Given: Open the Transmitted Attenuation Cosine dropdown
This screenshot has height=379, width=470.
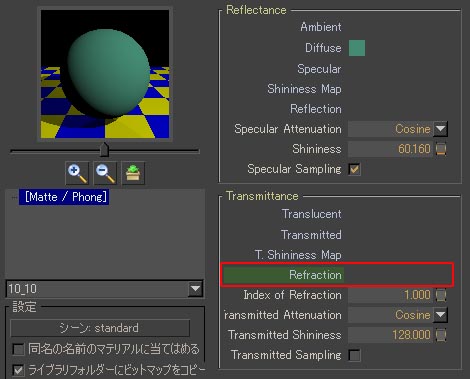Looking at the screenshot, I should coord(440,315).
